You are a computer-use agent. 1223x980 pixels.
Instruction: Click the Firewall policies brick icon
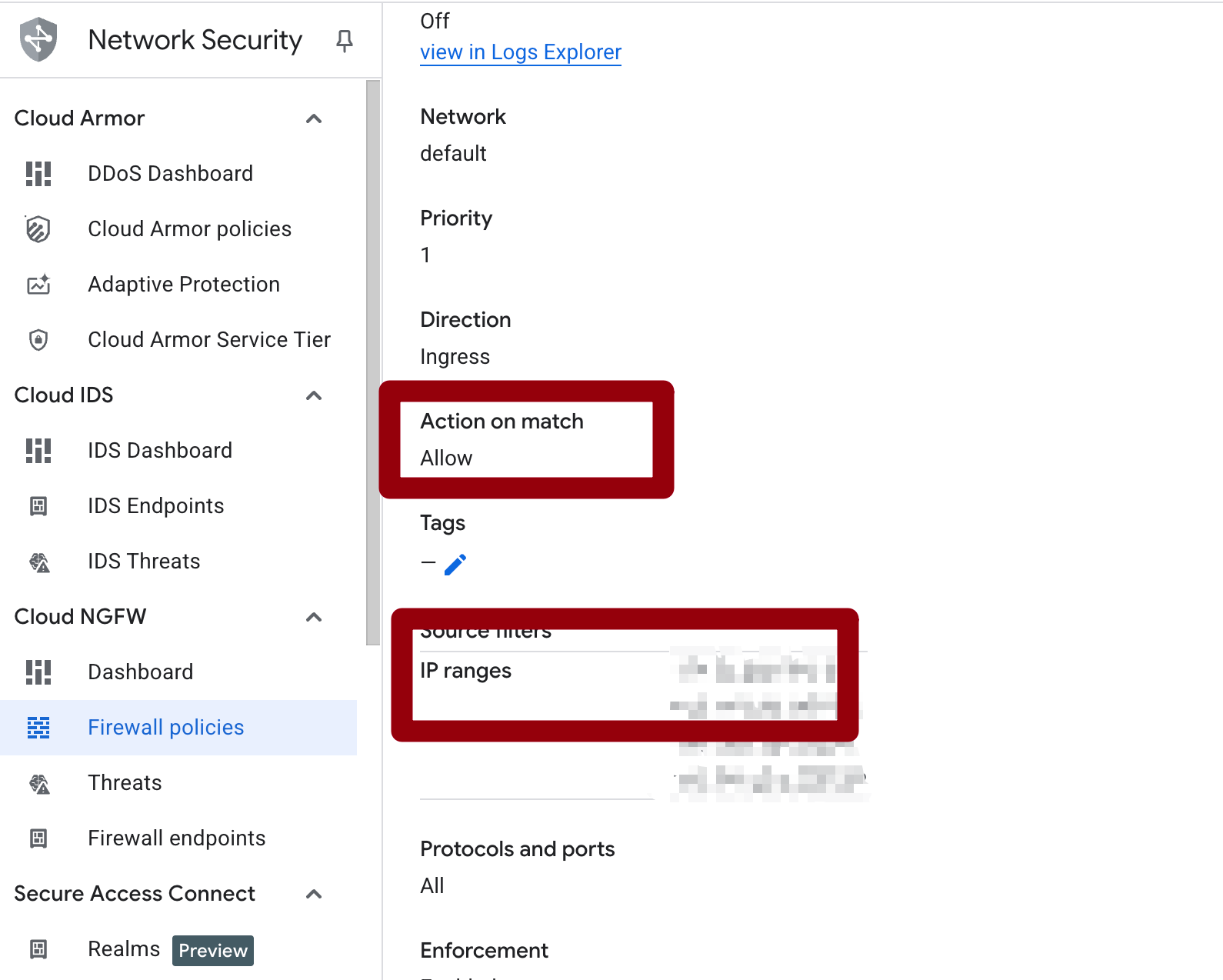click(x=38, y=728)
